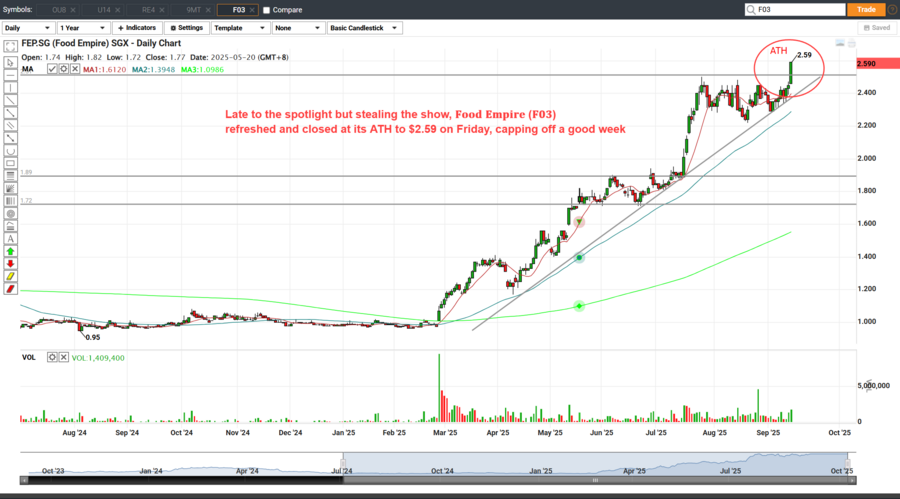Open the None dropdown
This screenshot has width=900, height=499.
pos(298,28)
